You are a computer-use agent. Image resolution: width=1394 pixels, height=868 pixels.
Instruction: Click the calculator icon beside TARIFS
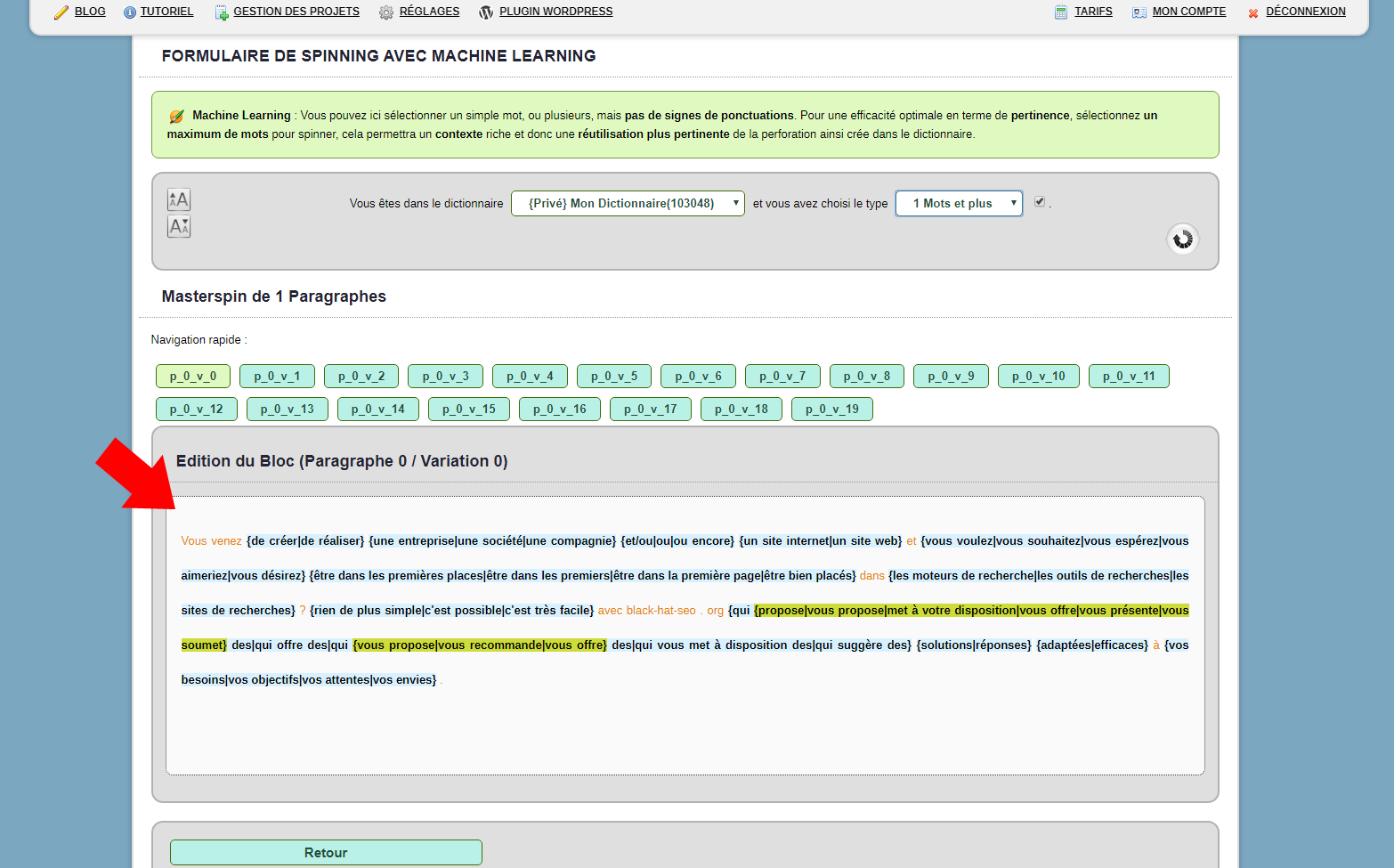1061,12
